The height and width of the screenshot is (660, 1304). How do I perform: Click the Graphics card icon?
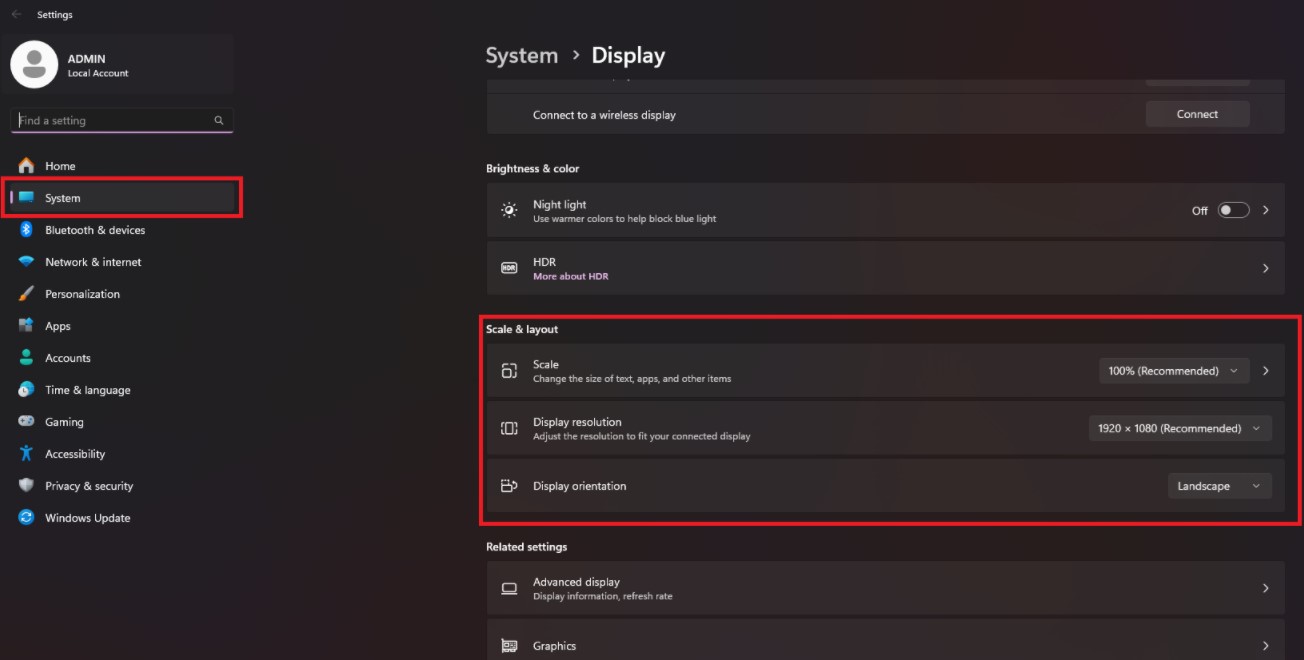point(509,646)
